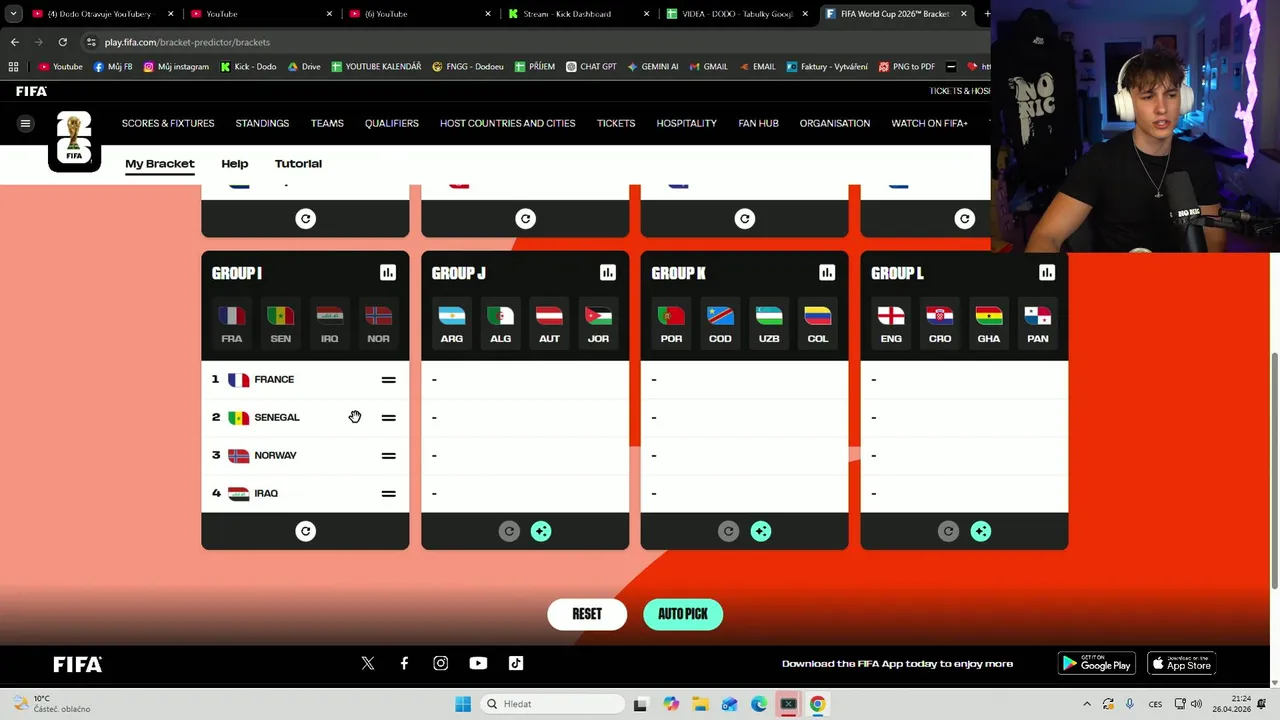Open Host Countries and Cities menu

pos(508,123)
